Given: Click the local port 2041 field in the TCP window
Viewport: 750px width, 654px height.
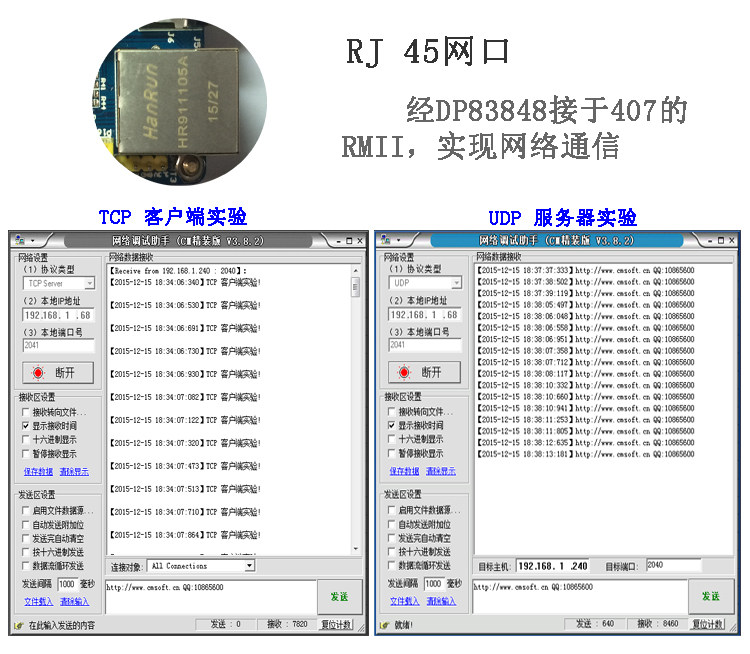Looking at the screenshot, I should tap(58, 345).
